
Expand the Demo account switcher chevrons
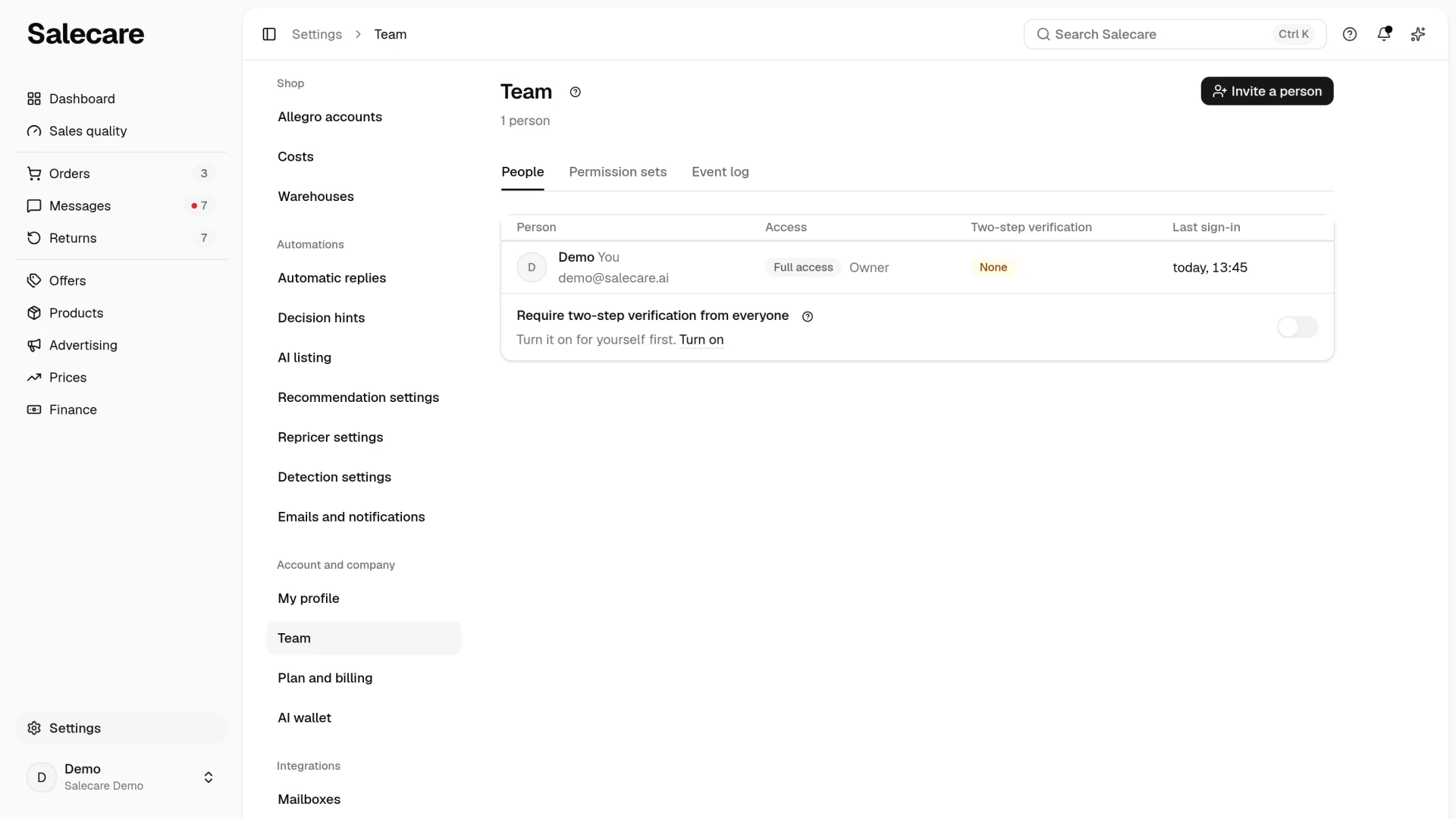209,777
